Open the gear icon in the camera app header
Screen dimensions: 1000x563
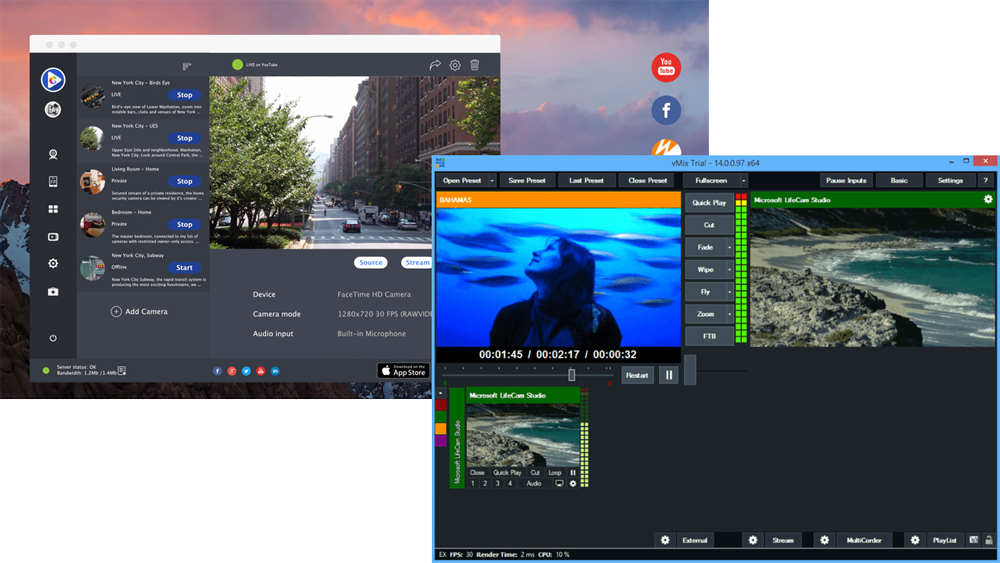point(455,64)
